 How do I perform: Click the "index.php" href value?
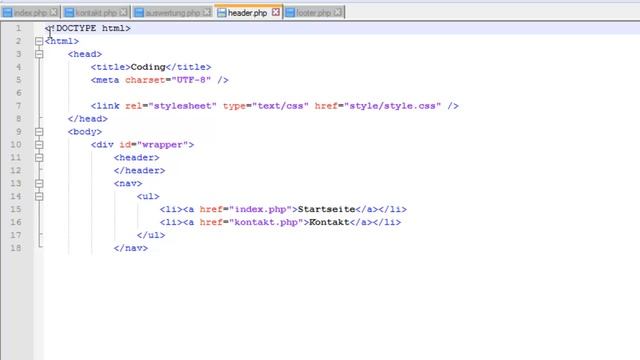[260, 209]
